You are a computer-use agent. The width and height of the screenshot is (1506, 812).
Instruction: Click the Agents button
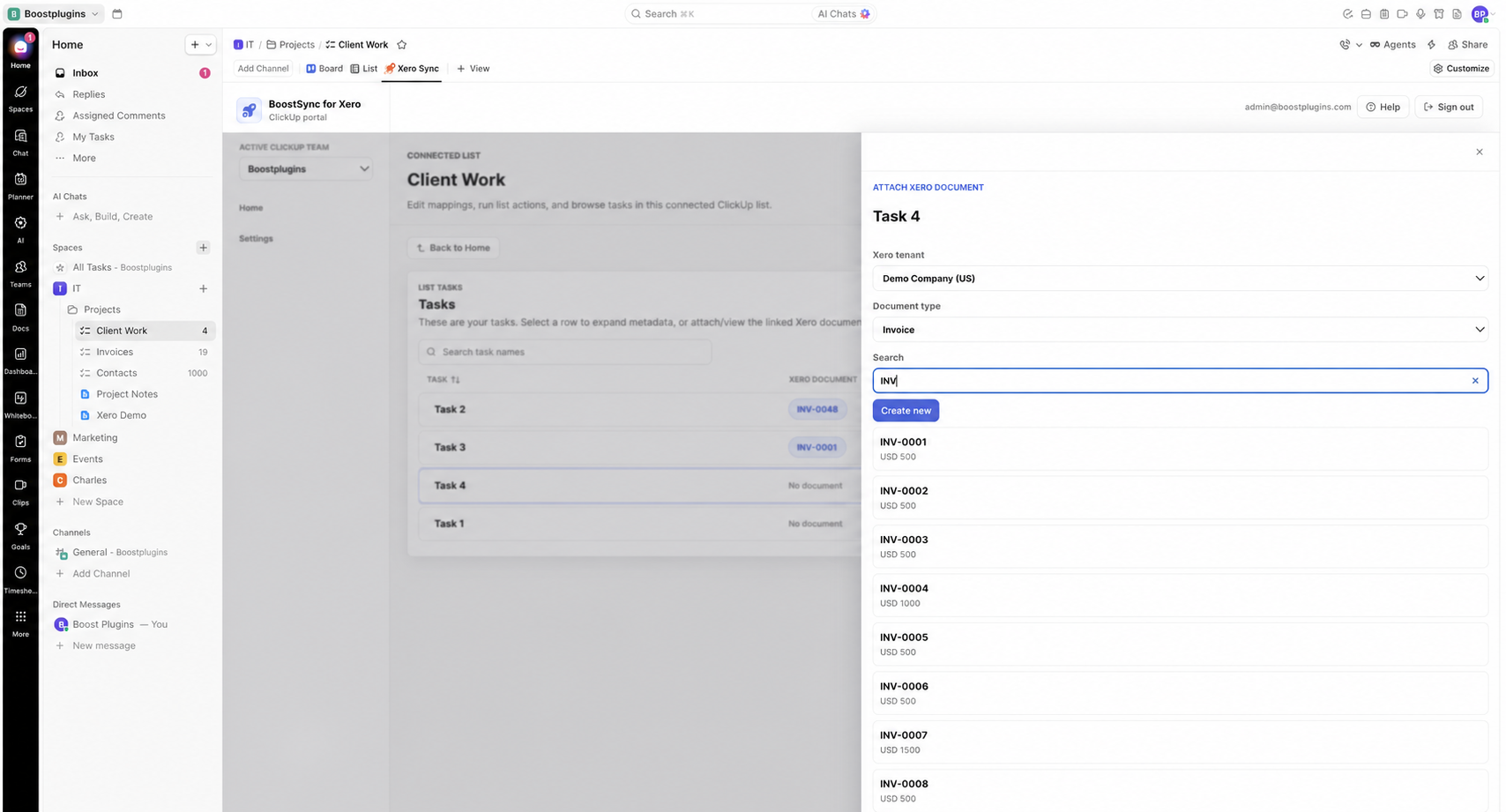click(x=1392, y=45)
